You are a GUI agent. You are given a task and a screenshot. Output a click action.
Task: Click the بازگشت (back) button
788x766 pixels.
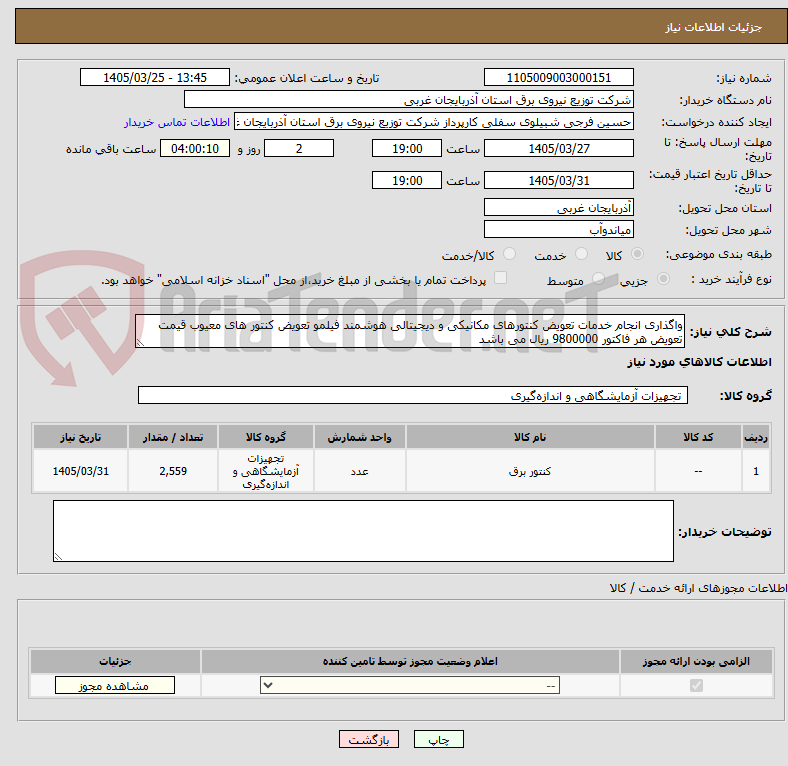tap(369, 739)
